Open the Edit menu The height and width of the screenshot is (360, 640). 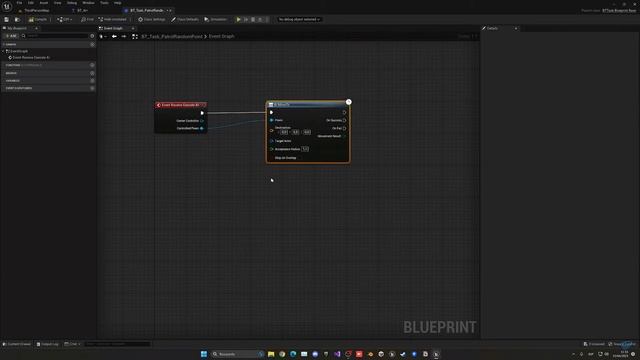[31, 3]
